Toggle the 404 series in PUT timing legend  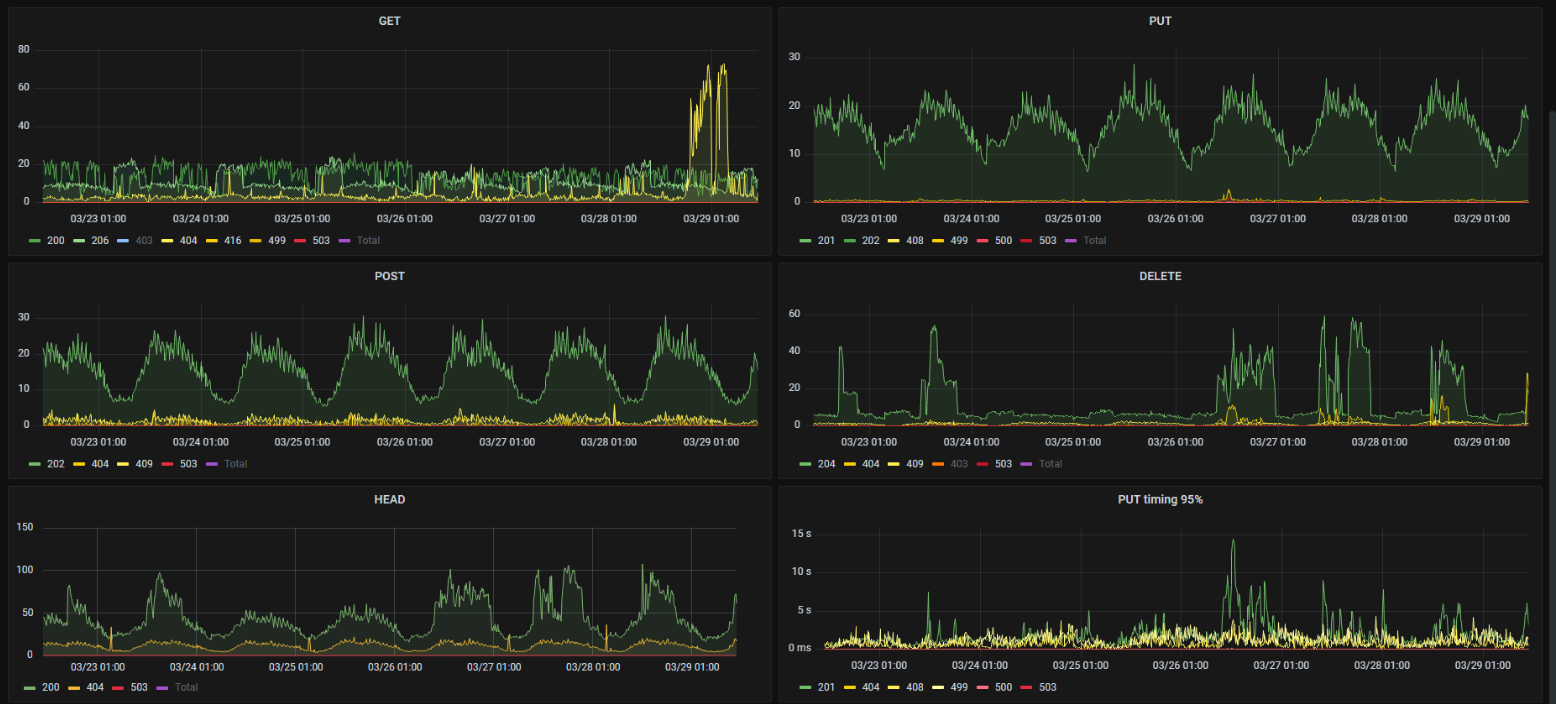(872, 687)
